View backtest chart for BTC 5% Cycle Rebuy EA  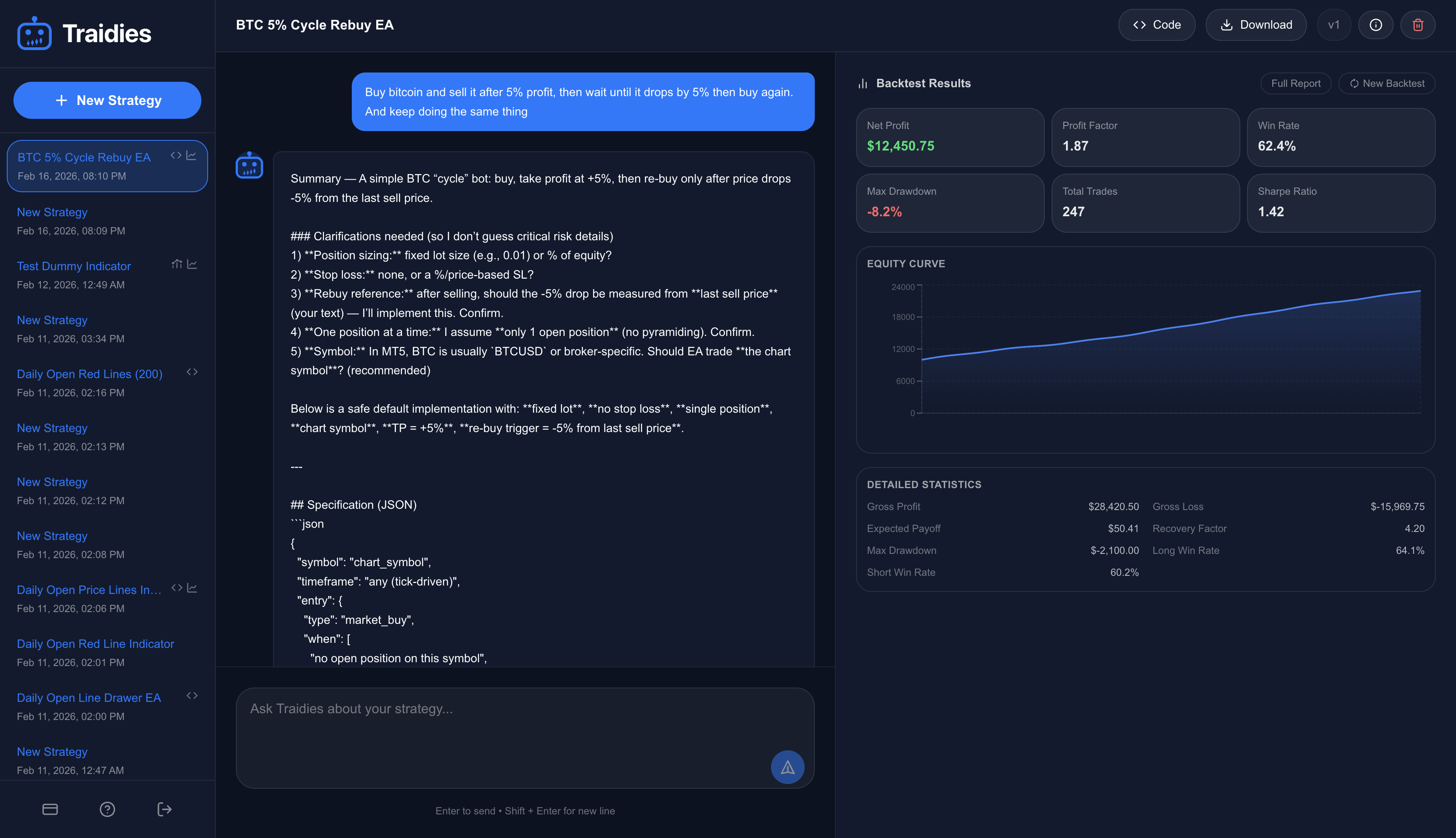193,156
